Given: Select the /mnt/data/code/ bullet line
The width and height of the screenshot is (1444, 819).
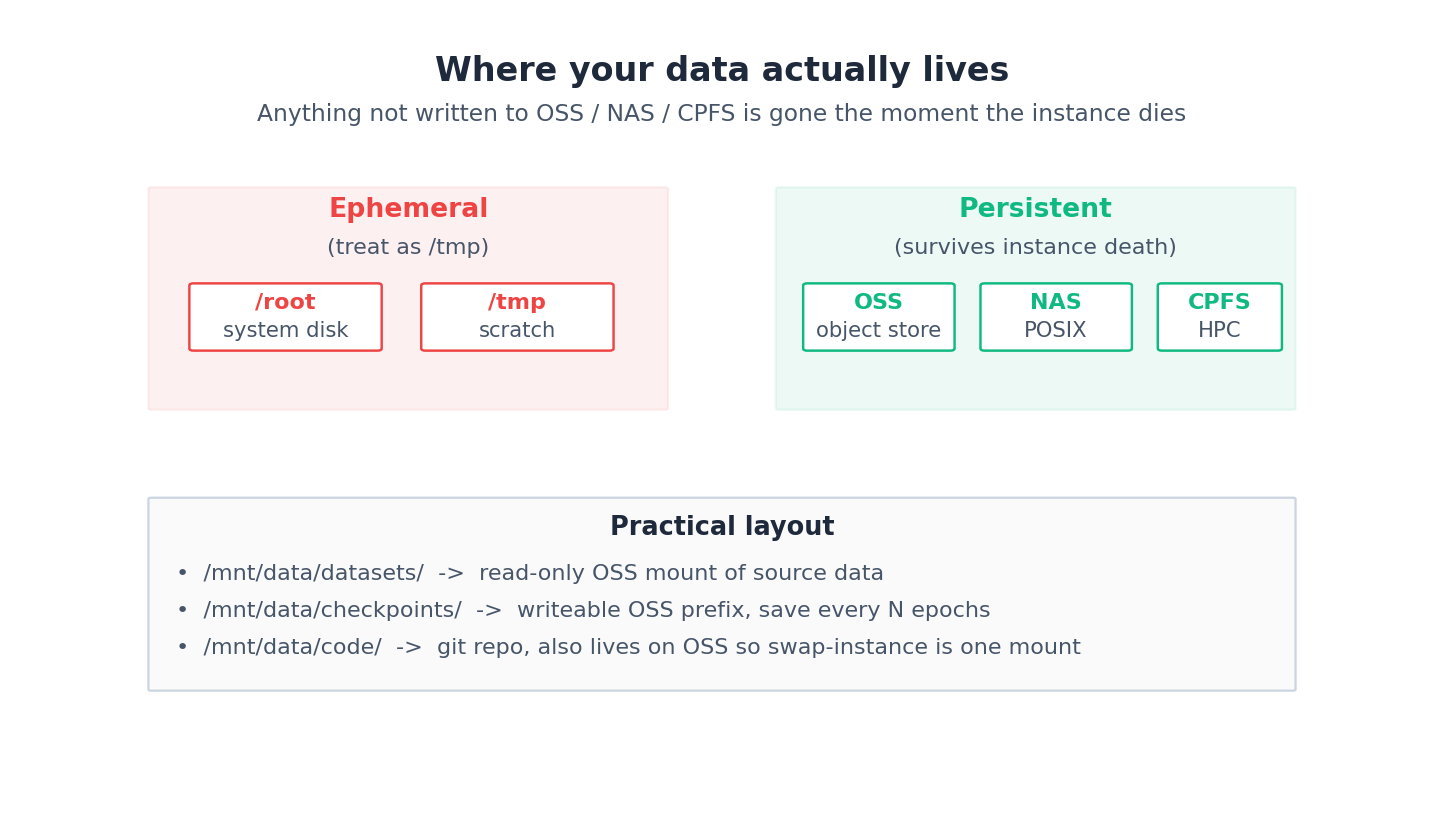Looking at the screenshot, I should [628, 648].
